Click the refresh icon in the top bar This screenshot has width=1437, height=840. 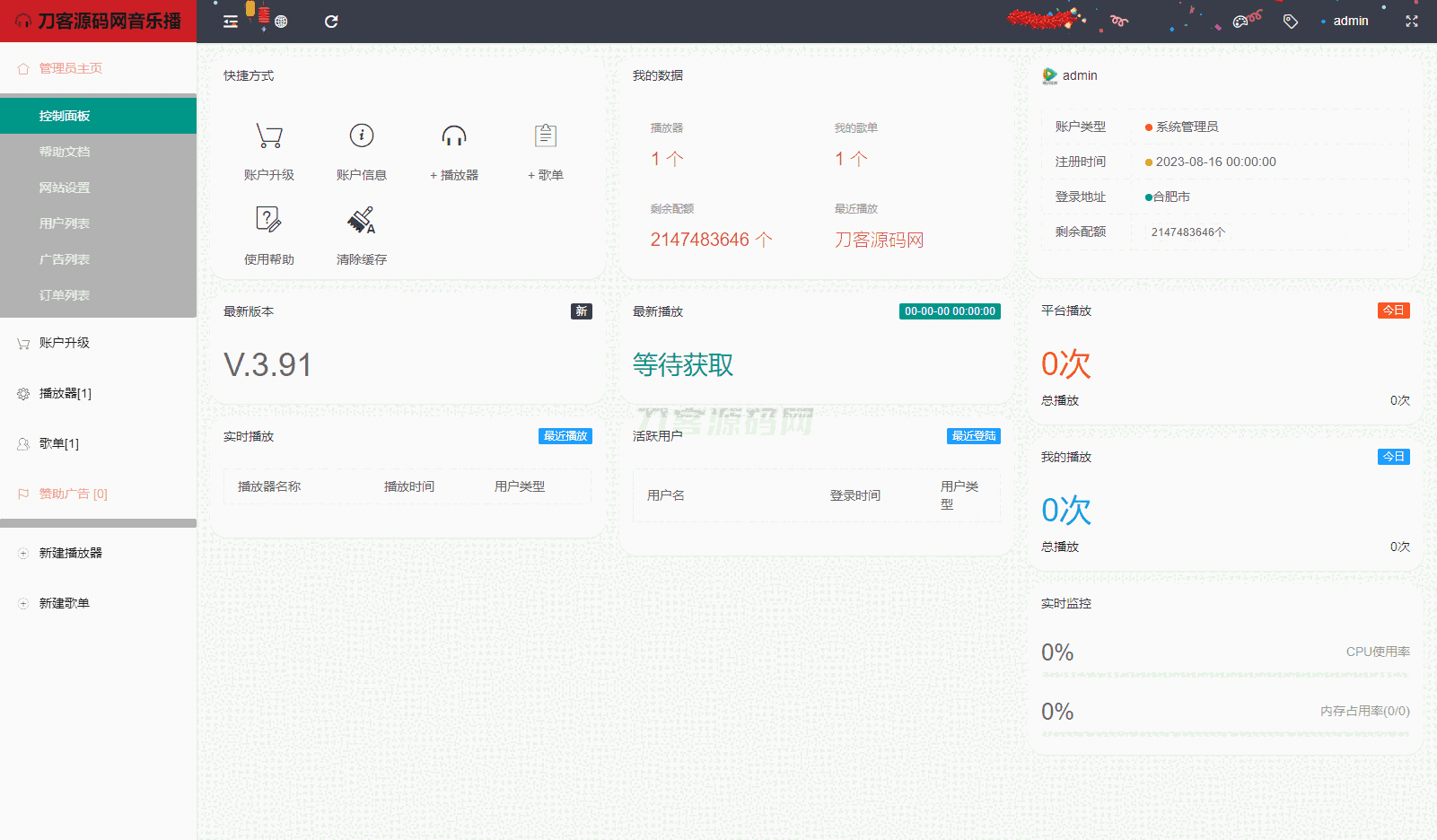pos(331,22)
